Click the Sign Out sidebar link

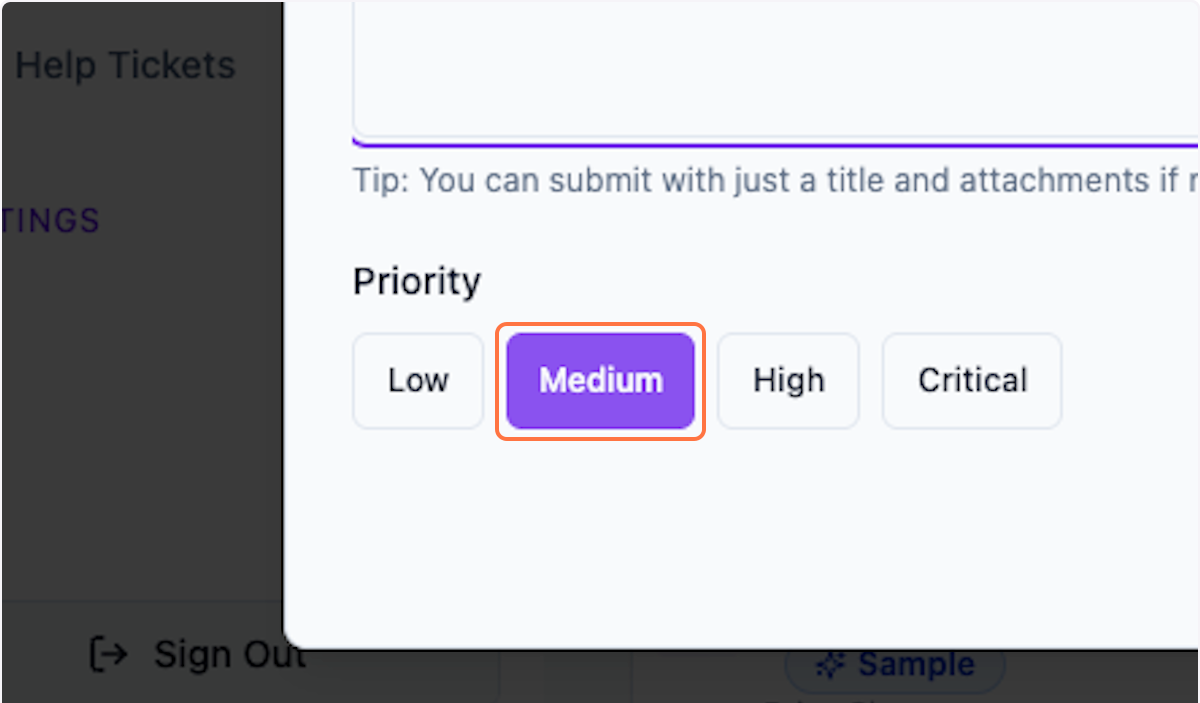[x=228, y=654]
